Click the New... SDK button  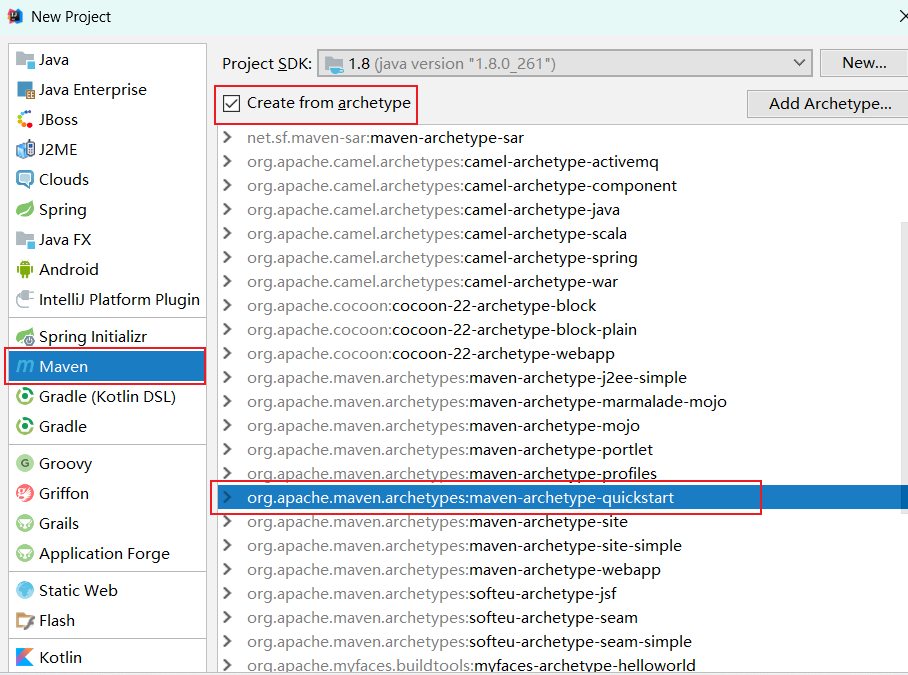[x=864, y=63]
